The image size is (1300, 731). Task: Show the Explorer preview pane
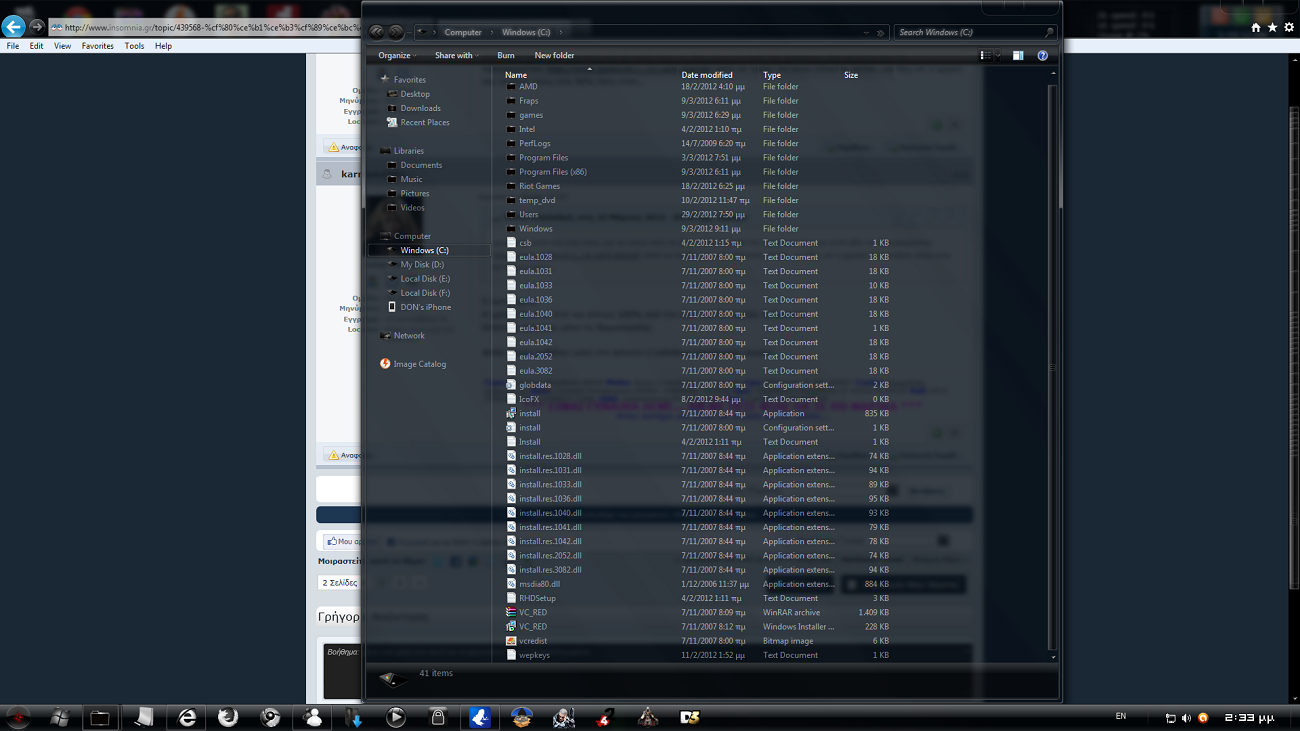(1018, 56)
